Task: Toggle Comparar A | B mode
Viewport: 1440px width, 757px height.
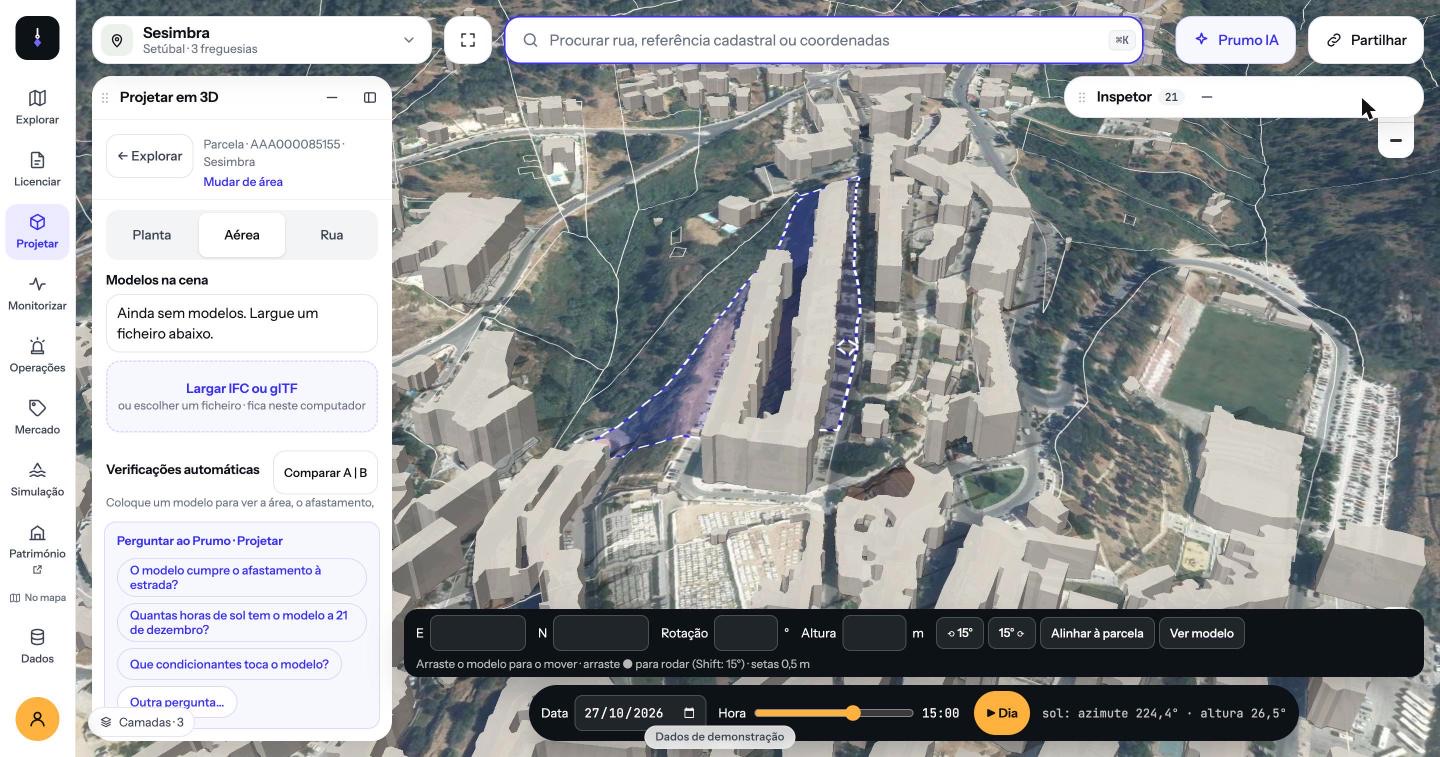Action: [x=325, y=473]
